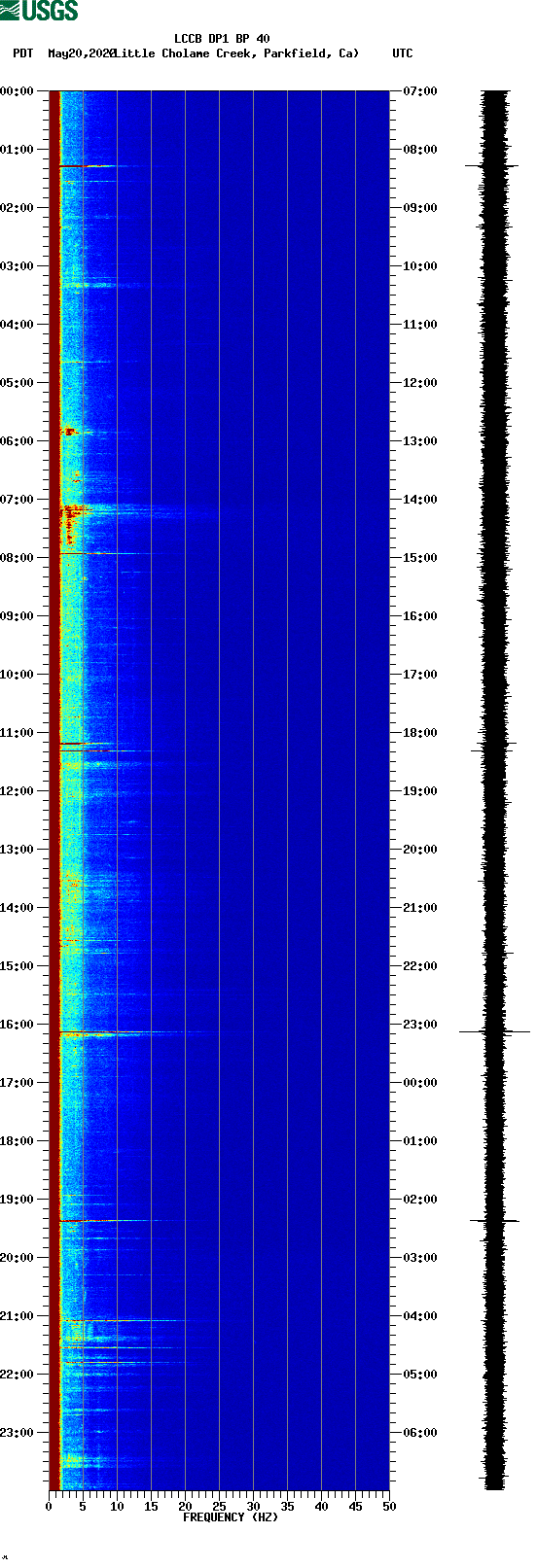Click the 30 Hz frequency tick label

253,1507
